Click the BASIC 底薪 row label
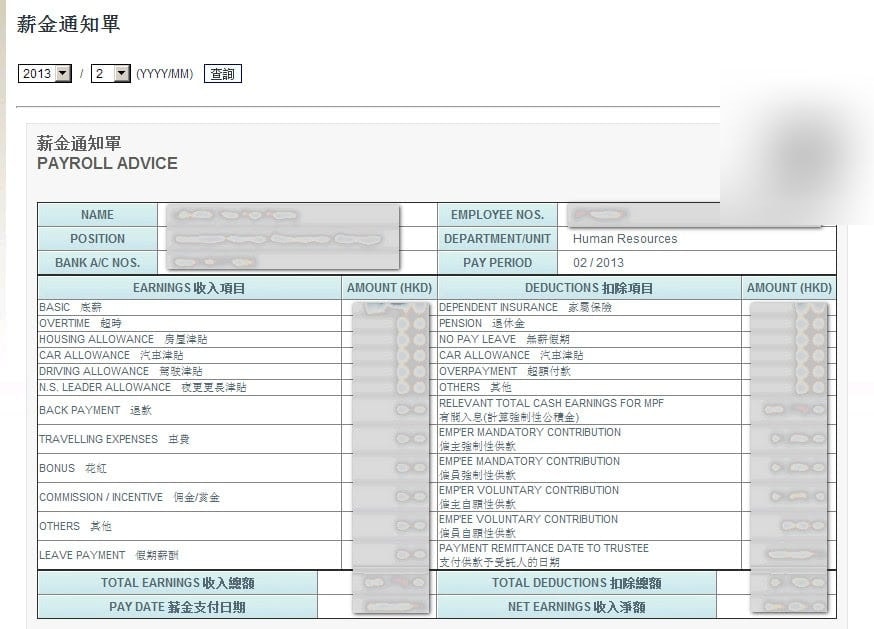This screenshot has height=629, width=874. coord(70,307)
